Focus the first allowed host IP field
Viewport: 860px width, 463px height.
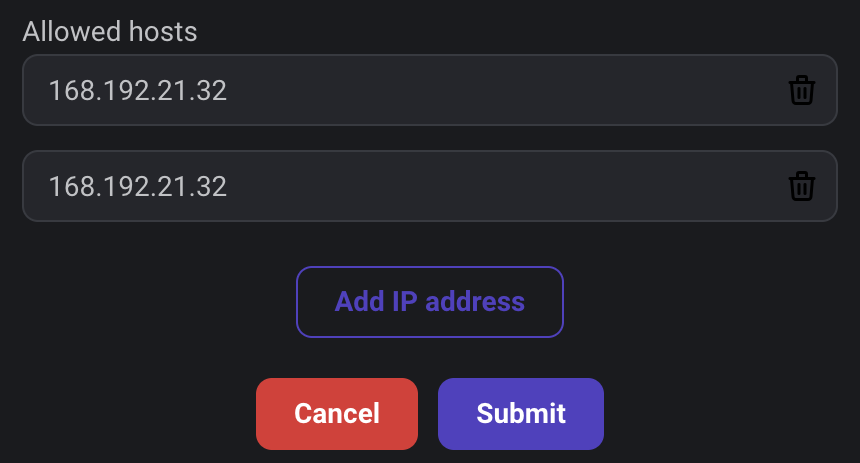click(429, 90)
